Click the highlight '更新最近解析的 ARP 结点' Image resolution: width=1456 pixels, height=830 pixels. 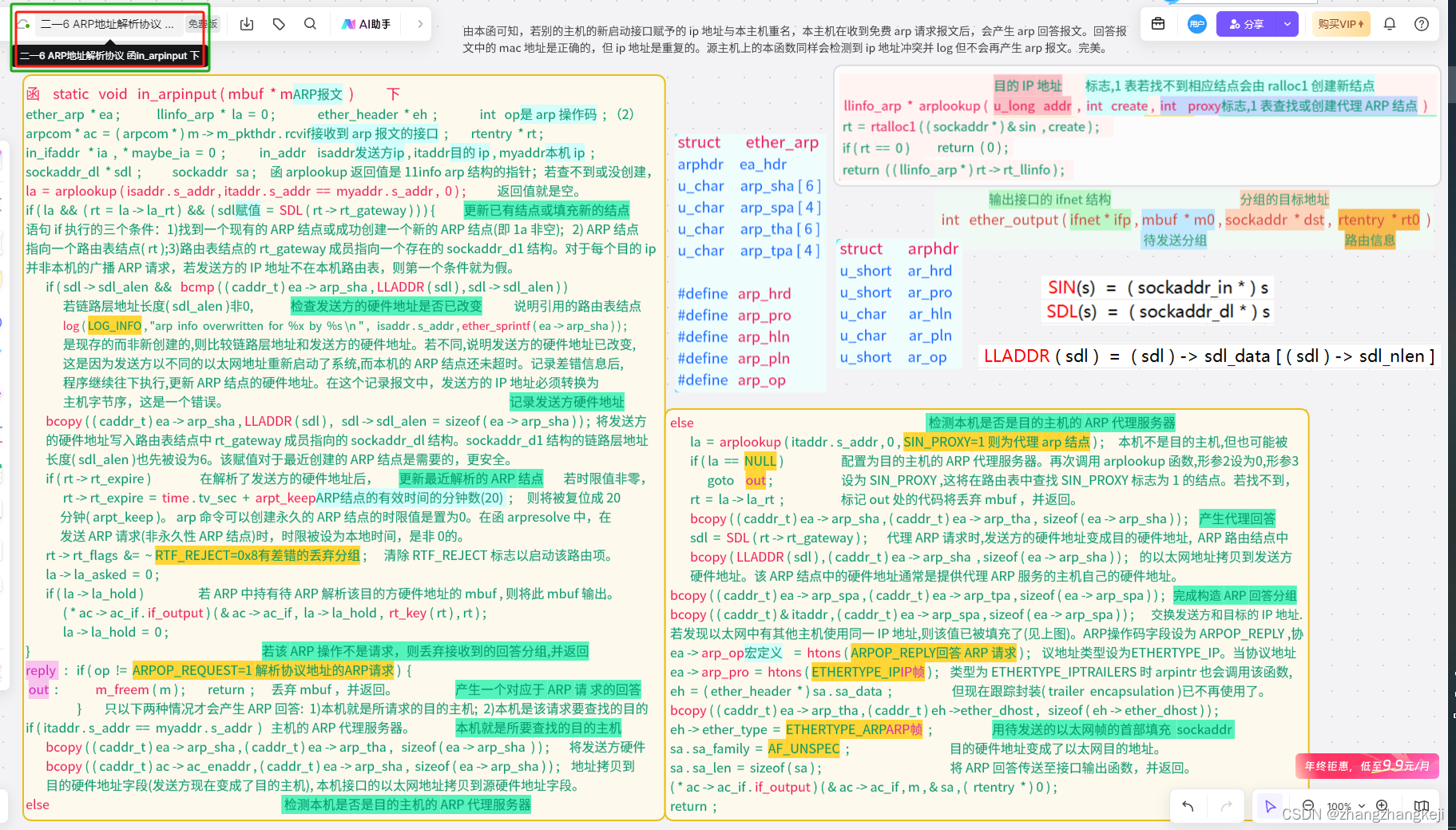[471, 479]
